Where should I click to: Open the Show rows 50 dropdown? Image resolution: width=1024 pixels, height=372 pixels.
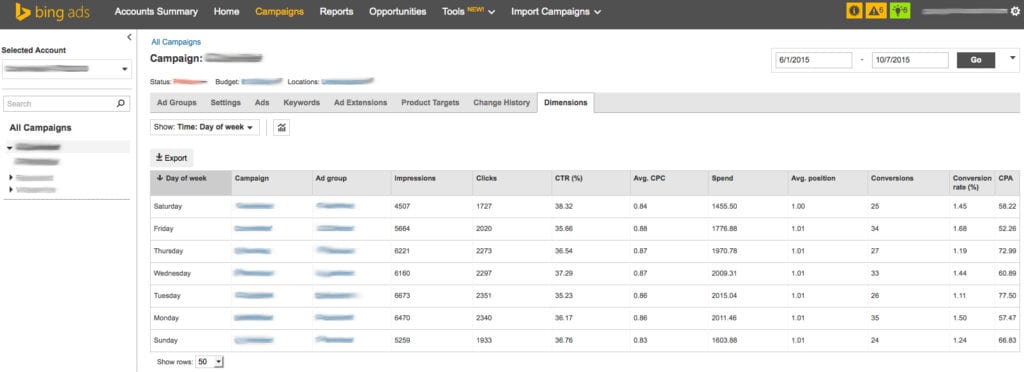pos(210,362)
